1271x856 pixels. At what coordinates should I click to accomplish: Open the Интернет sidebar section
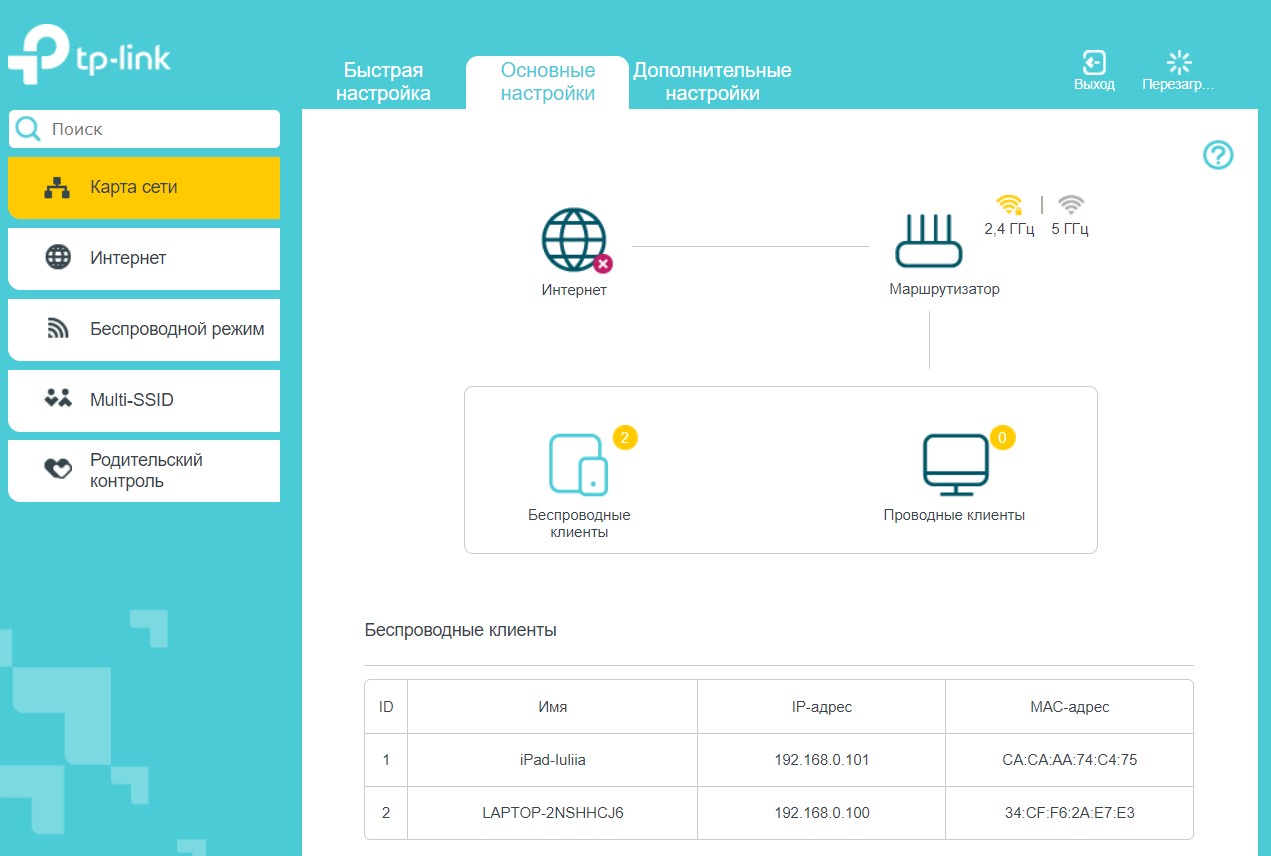coord(144,258)
